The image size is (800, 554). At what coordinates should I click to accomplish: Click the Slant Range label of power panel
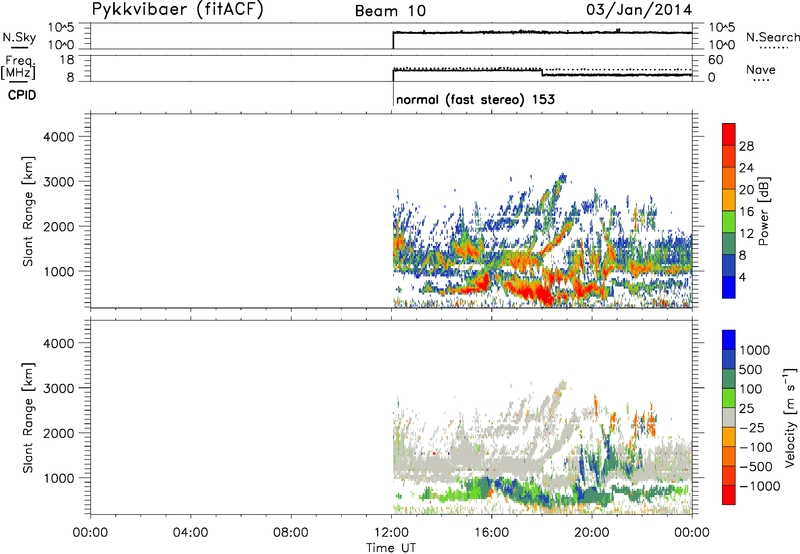[x=28, y=211]
